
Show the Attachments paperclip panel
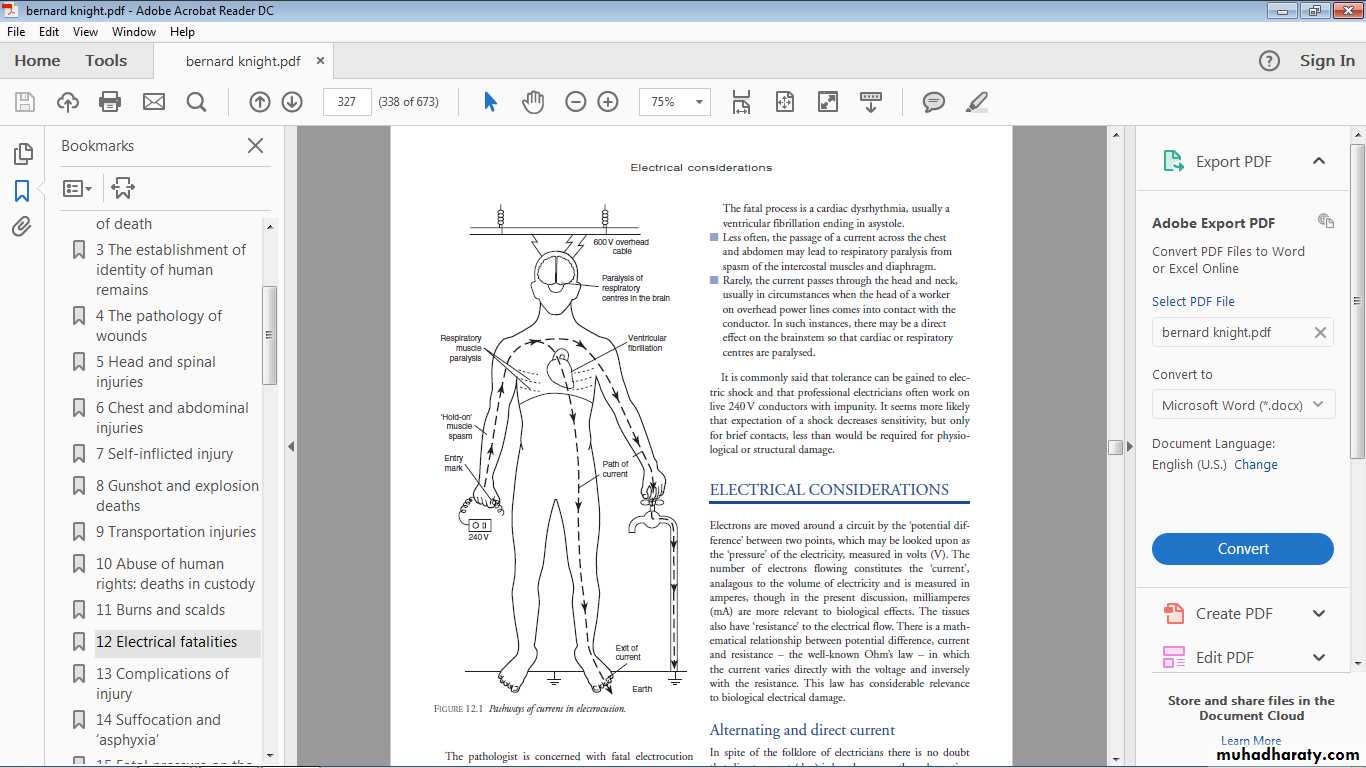[22, 227]
